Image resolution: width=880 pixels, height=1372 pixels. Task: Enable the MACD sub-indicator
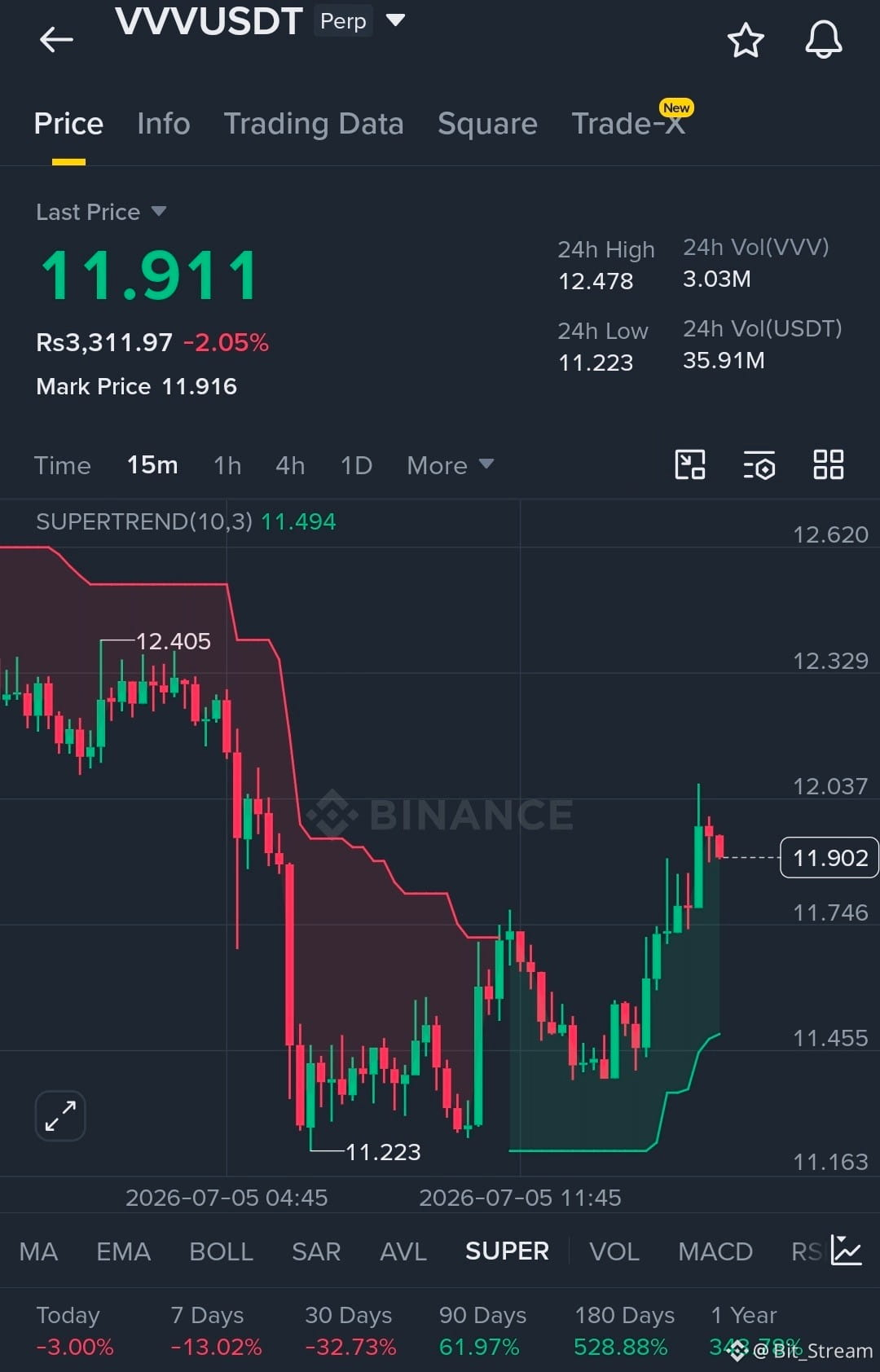point(715,1251)
